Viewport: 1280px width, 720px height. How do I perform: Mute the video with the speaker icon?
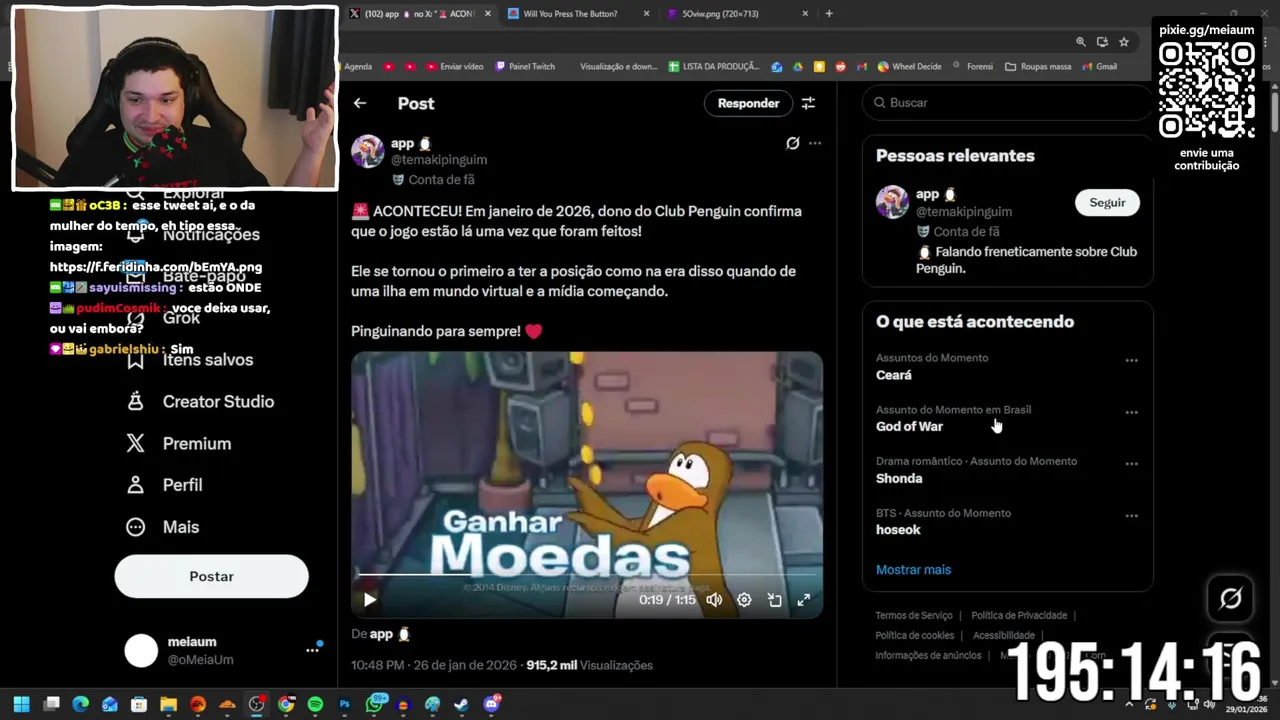[x=714, y=600]
